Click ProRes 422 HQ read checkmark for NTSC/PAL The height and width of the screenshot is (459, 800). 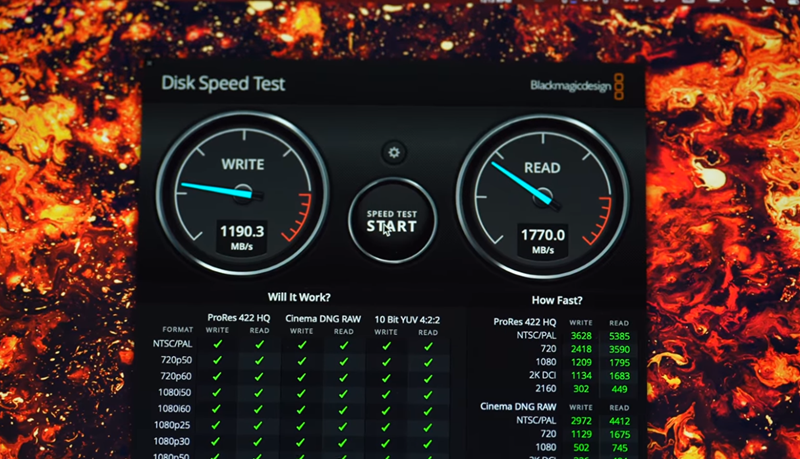[259, 345]
